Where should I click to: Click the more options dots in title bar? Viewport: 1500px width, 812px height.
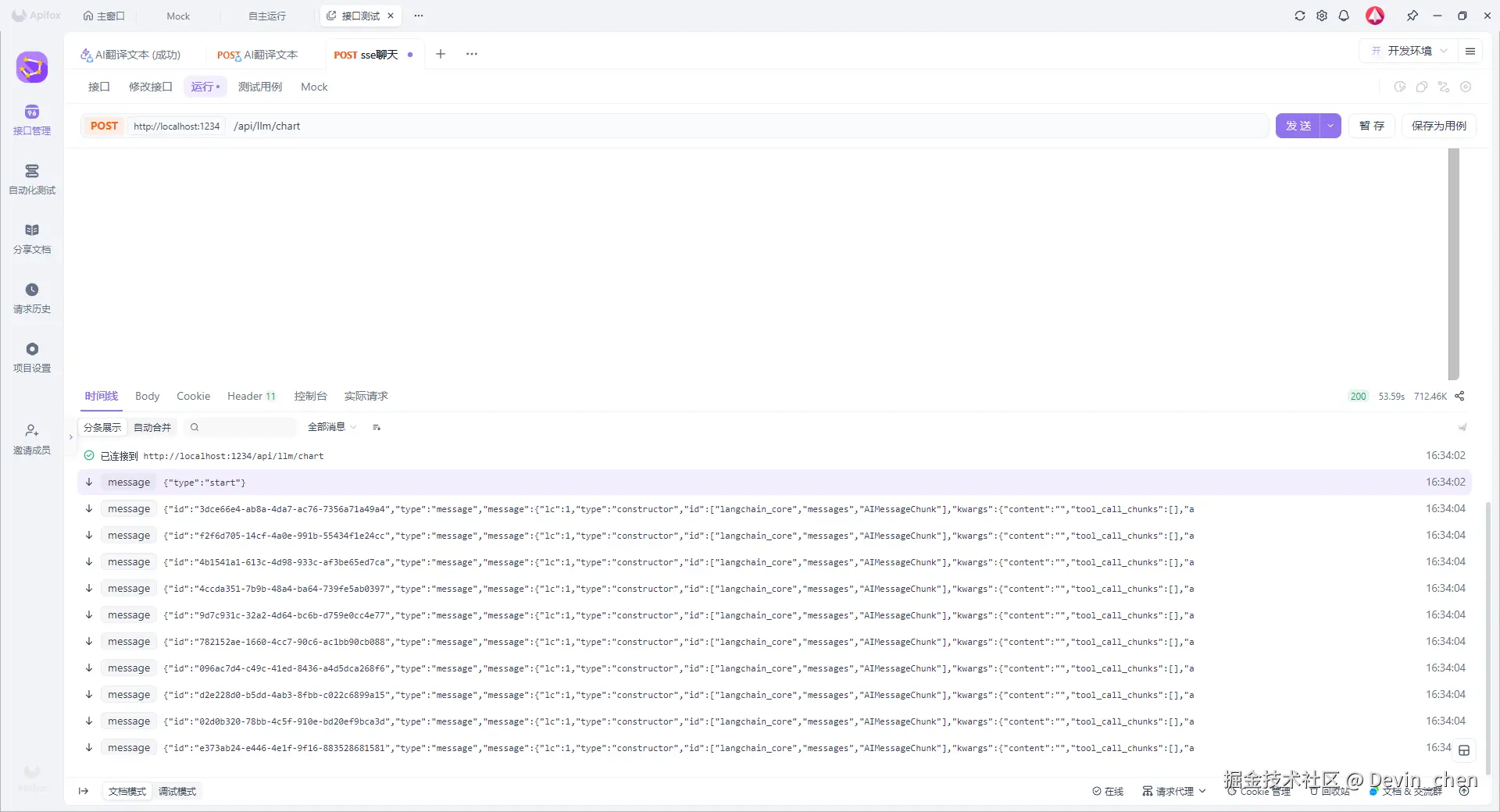pos(419,16)
